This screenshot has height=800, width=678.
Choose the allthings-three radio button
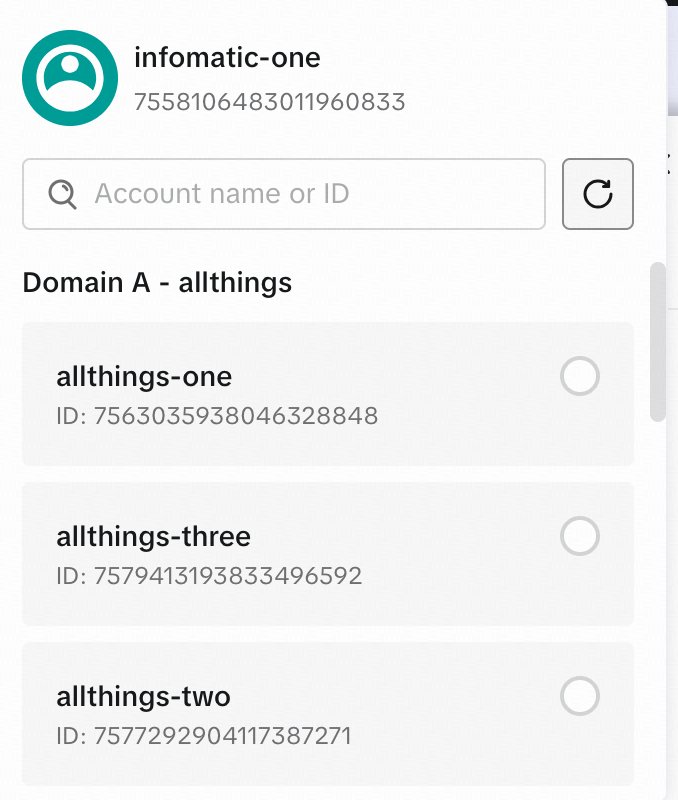[x=580, y=537]
